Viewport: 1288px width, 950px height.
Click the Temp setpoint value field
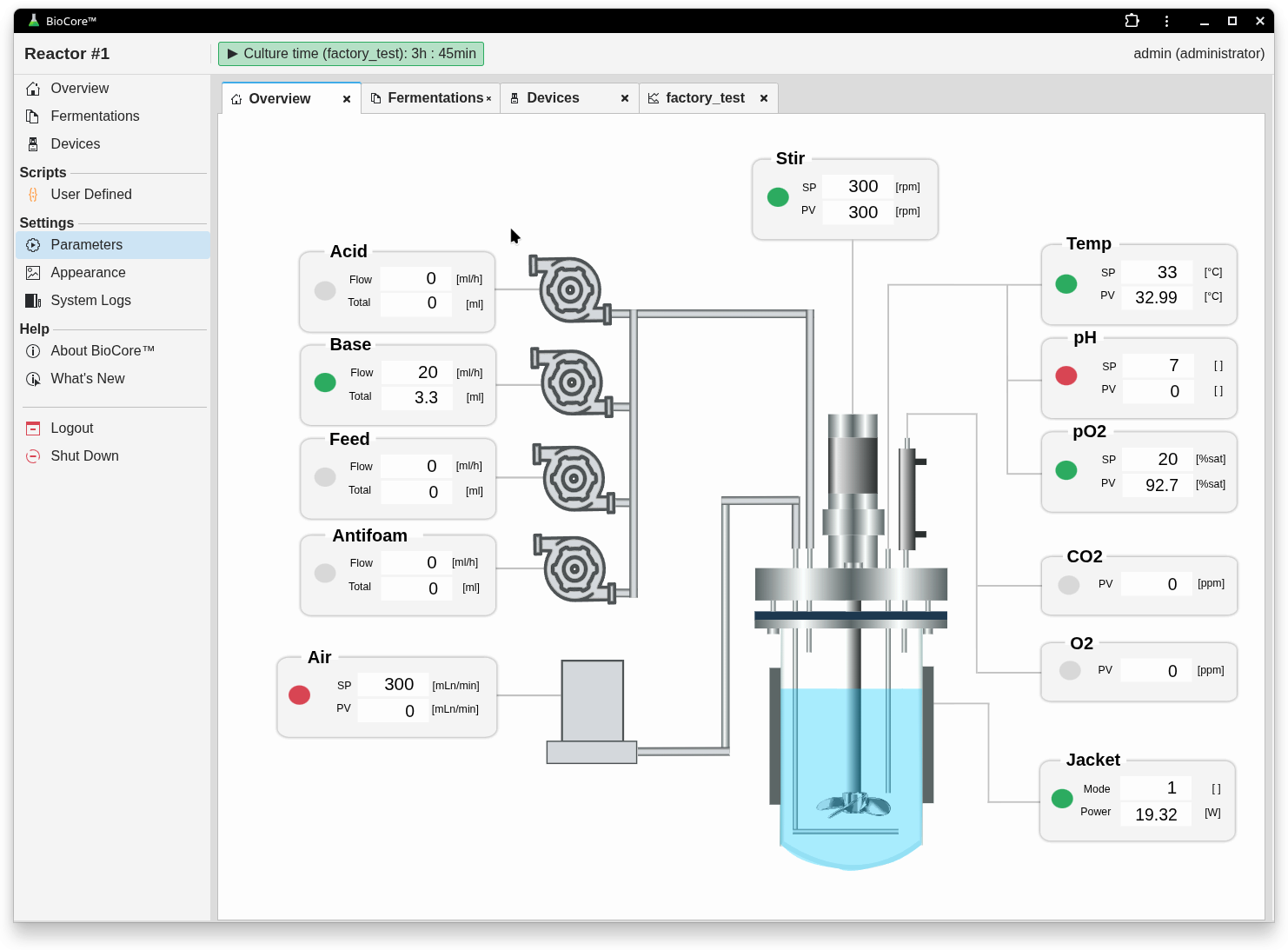pyautogui.click(x=1157, y=272)
